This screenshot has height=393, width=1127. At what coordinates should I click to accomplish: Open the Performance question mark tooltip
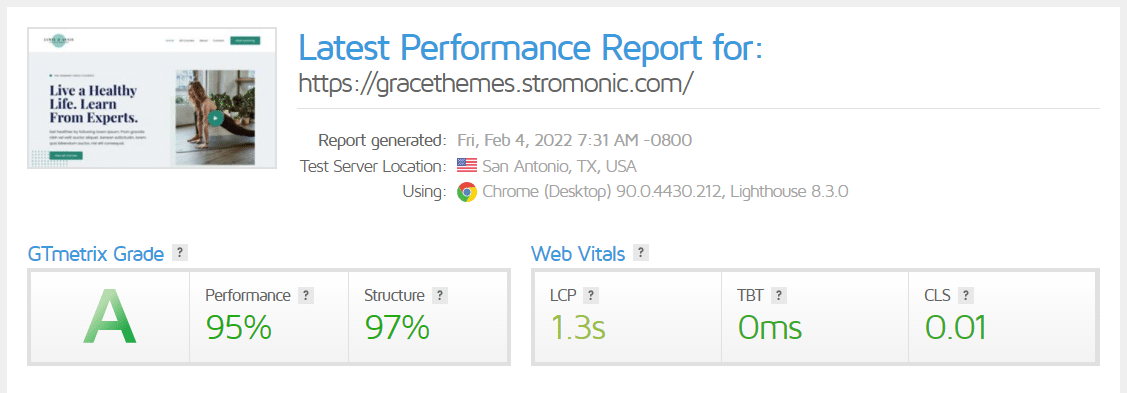(x=306, y=295)
